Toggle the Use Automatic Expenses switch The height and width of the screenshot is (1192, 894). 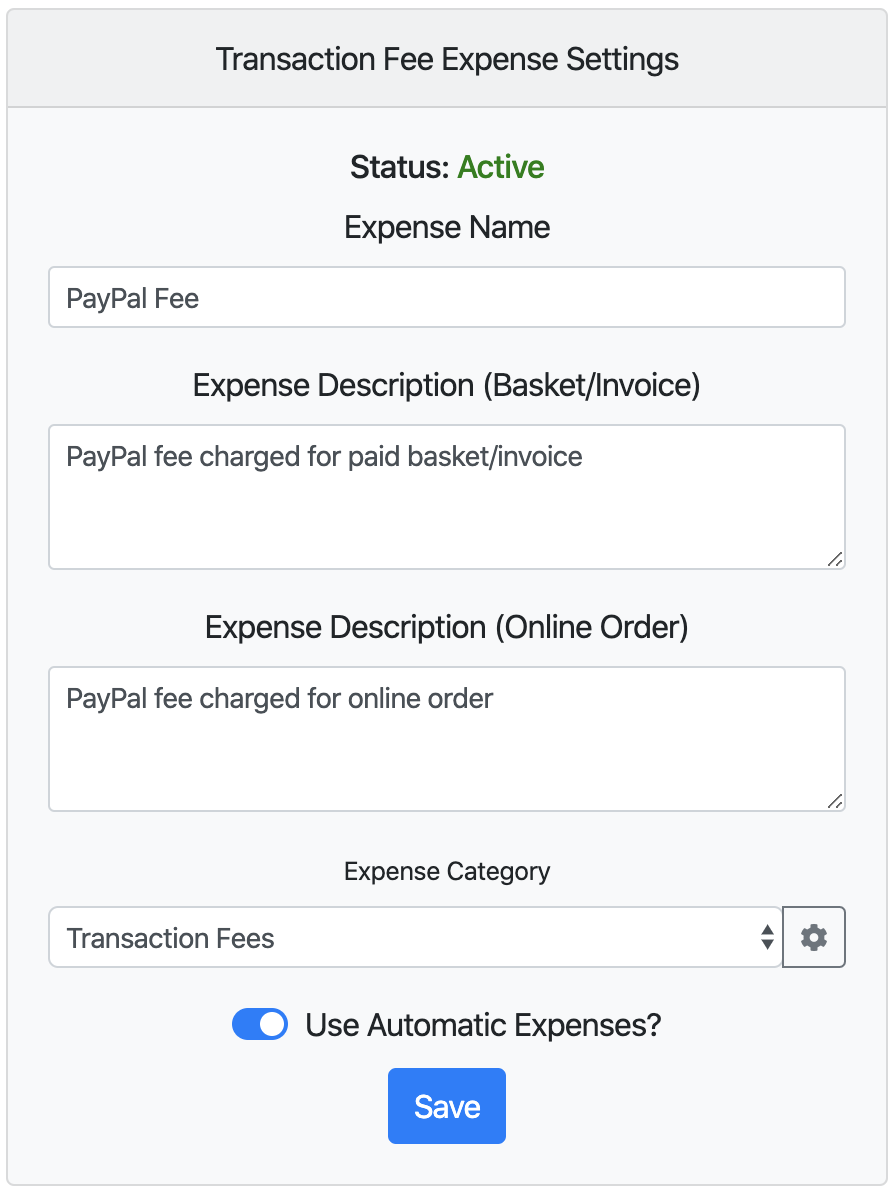coord(260,1024)
